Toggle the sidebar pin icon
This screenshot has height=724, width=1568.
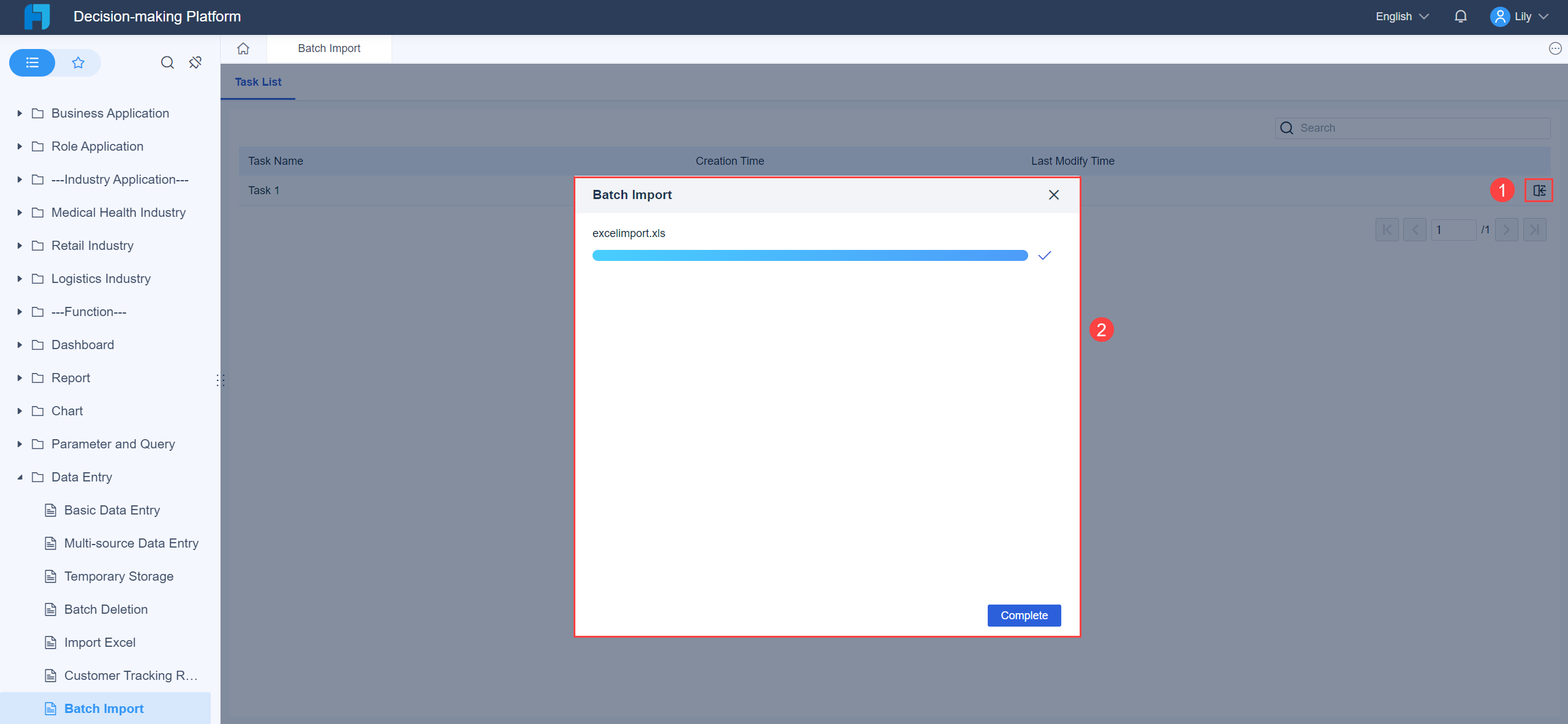coord(195,62)
